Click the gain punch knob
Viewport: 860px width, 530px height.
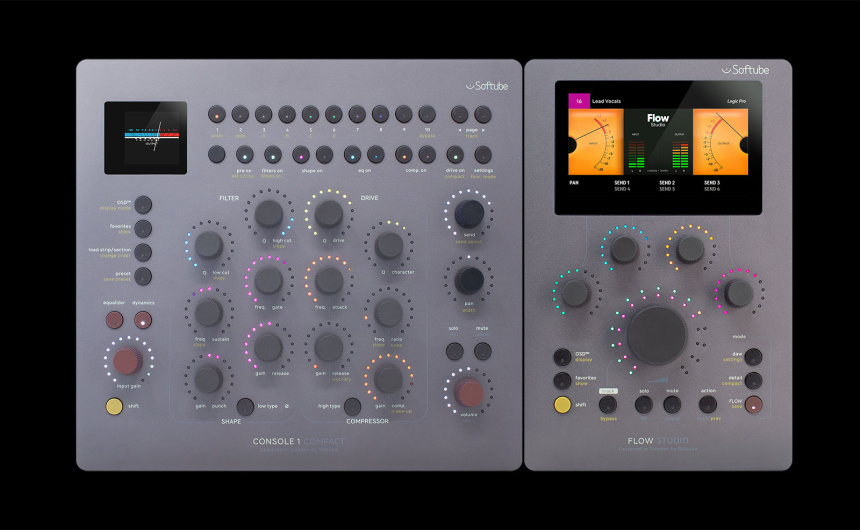[209, 379]
